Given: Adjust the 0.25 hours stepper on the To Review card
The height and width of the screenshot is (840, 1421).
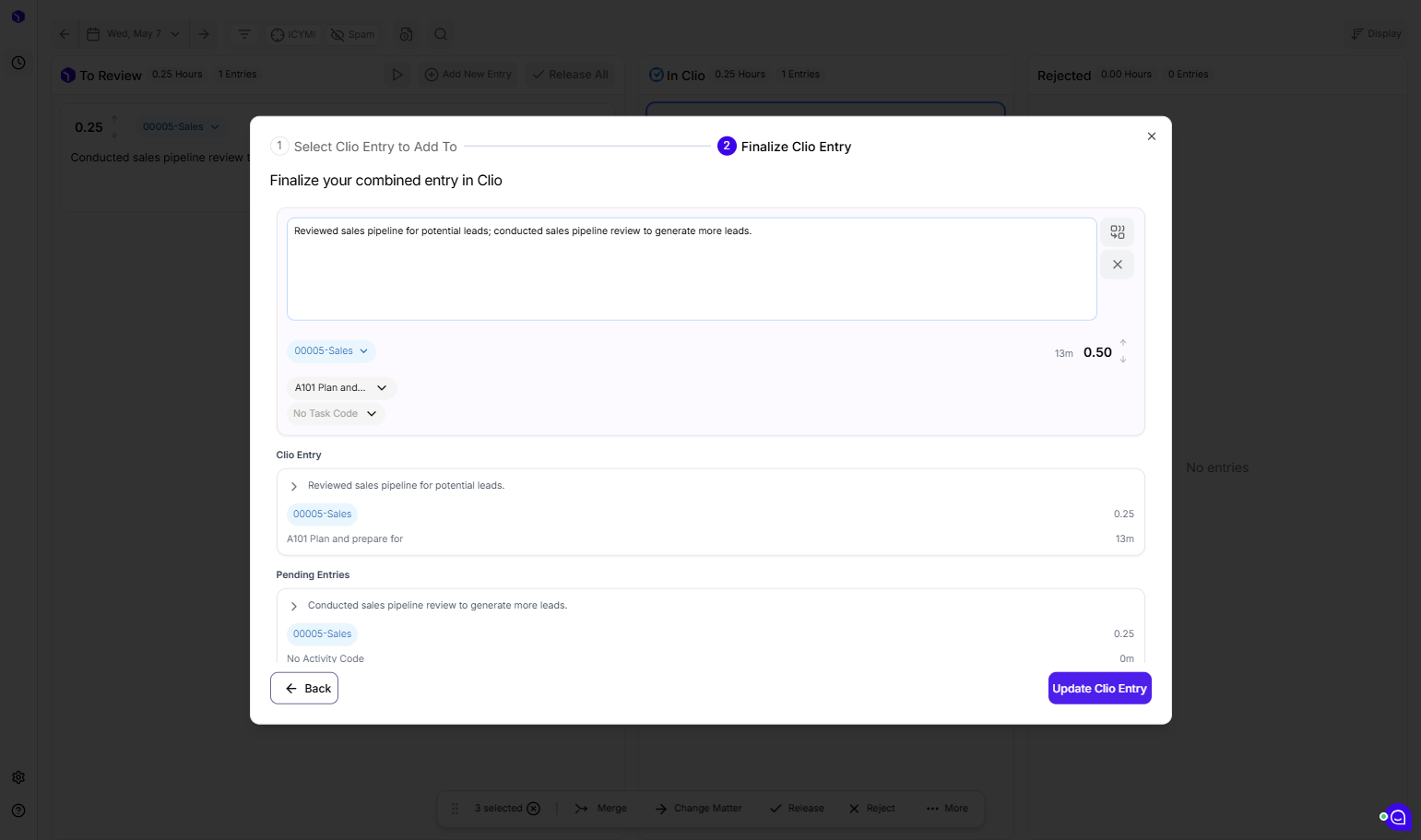Looking at the screenshot, I should coord(114,127).
